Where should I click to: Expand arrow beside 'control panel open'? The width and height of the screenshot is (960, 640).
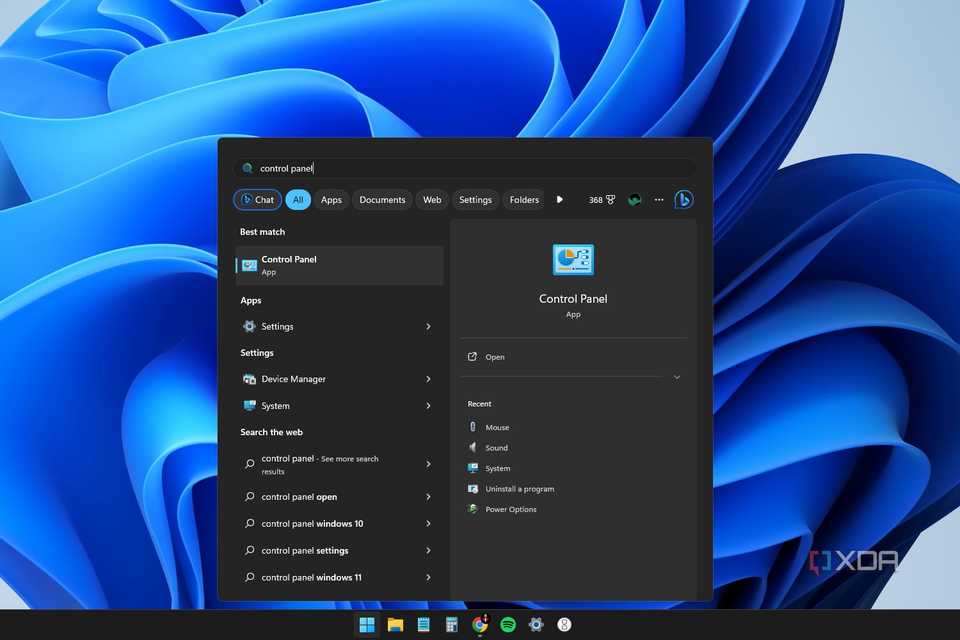[x=429, y=497]
